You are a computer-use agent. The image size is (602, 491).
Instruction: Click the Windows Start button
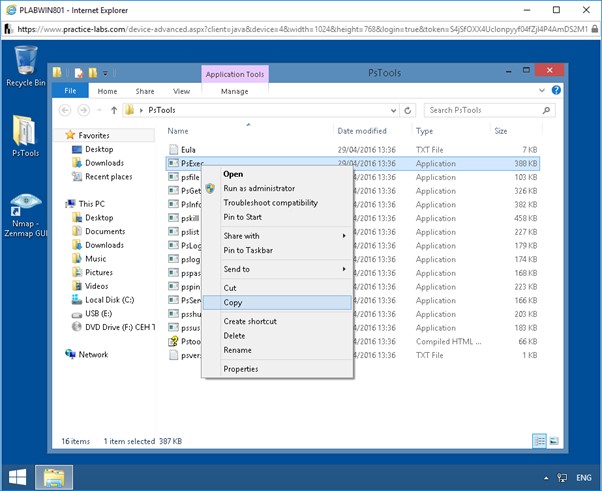click(17, 477)
